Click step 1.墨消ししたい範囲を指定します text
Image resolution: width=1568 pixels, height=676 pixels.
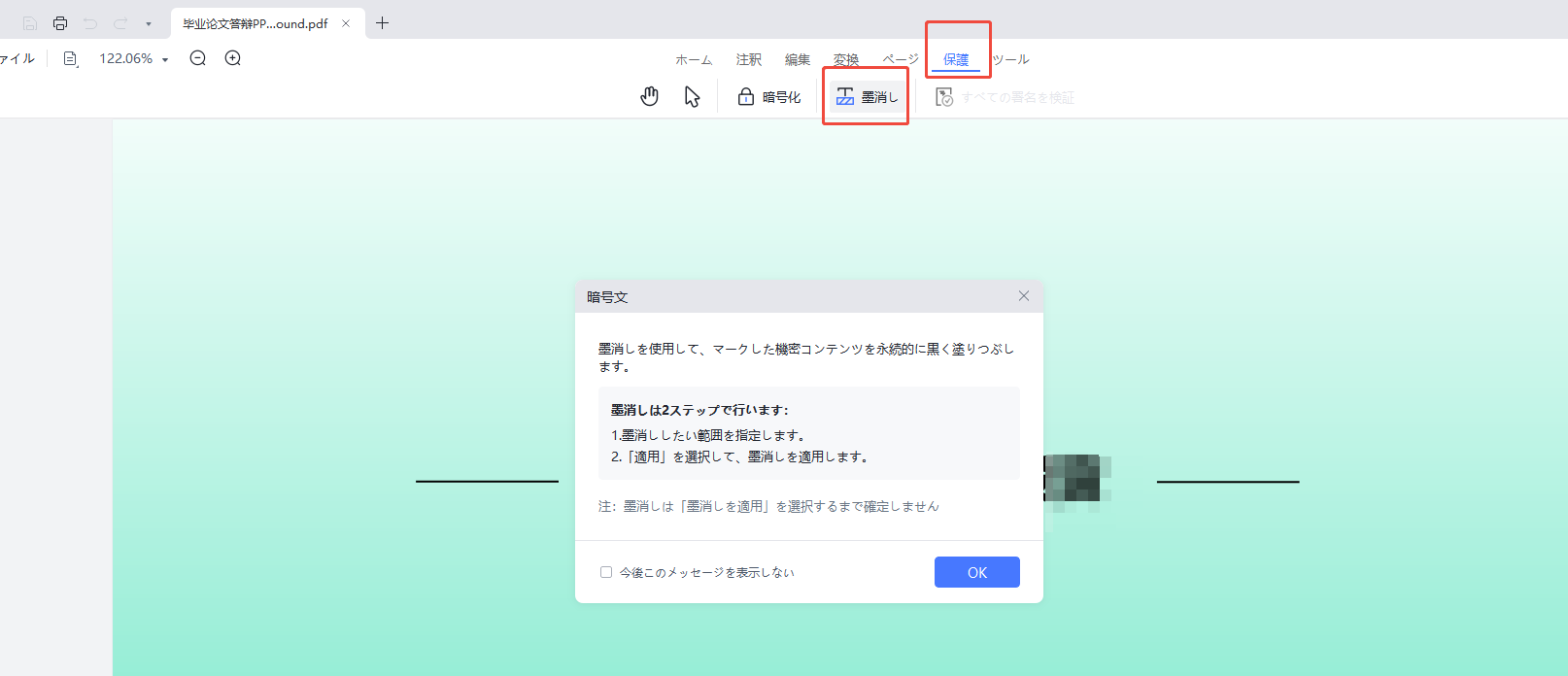click(x=708, y=435)
